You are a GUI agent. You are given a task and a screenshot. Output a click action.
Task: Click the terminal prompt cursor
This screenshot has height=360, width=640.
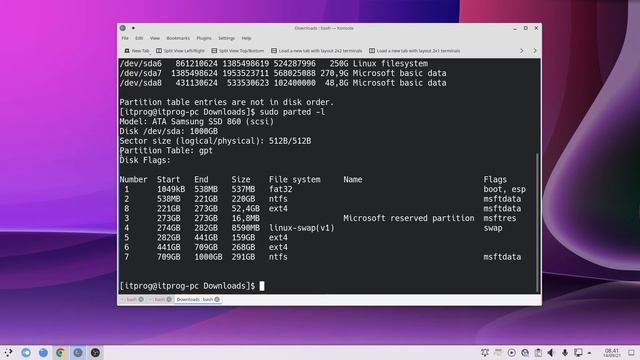pos(262,286)
